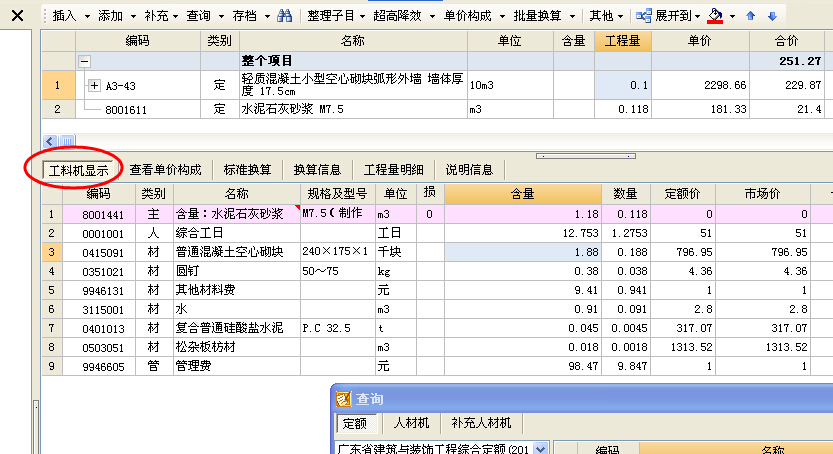Click the 合价 column header
The width and height of the screenshot is (833, 454).
coord(787,41)
